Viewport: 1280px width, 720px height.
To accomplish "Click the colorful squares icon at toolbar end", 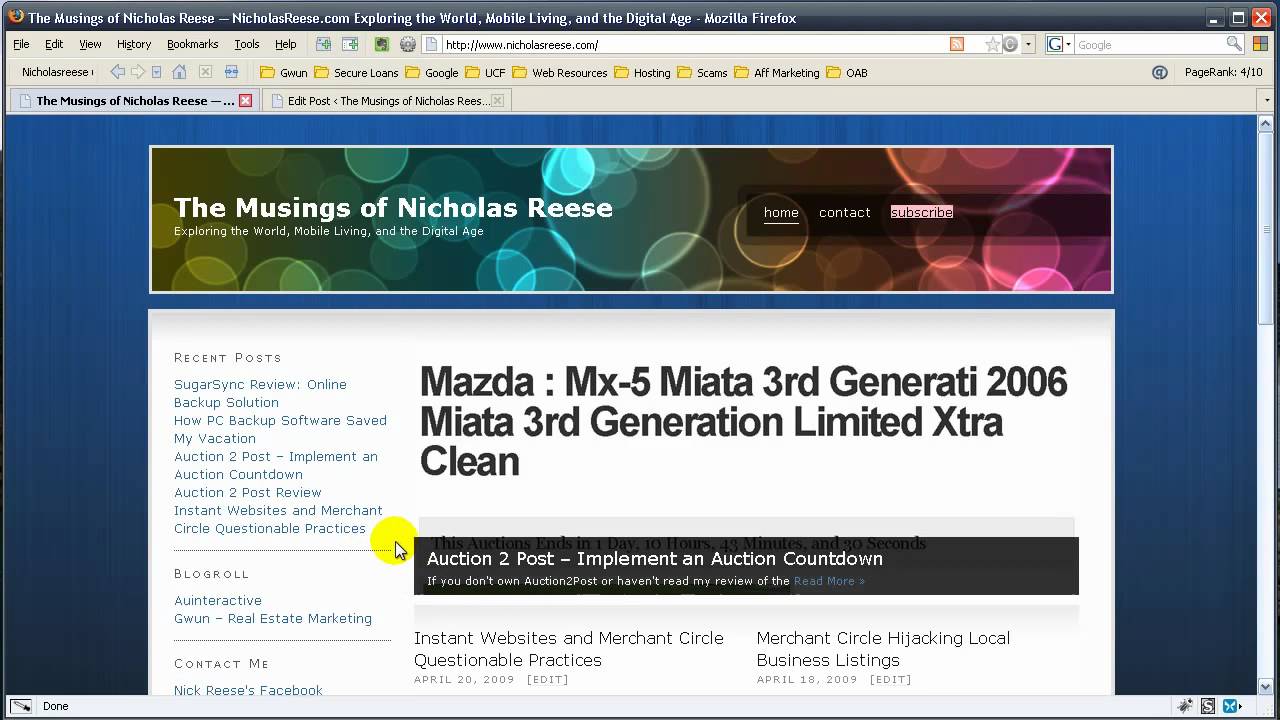I will pyautogui.click(x=1262, y=44).
